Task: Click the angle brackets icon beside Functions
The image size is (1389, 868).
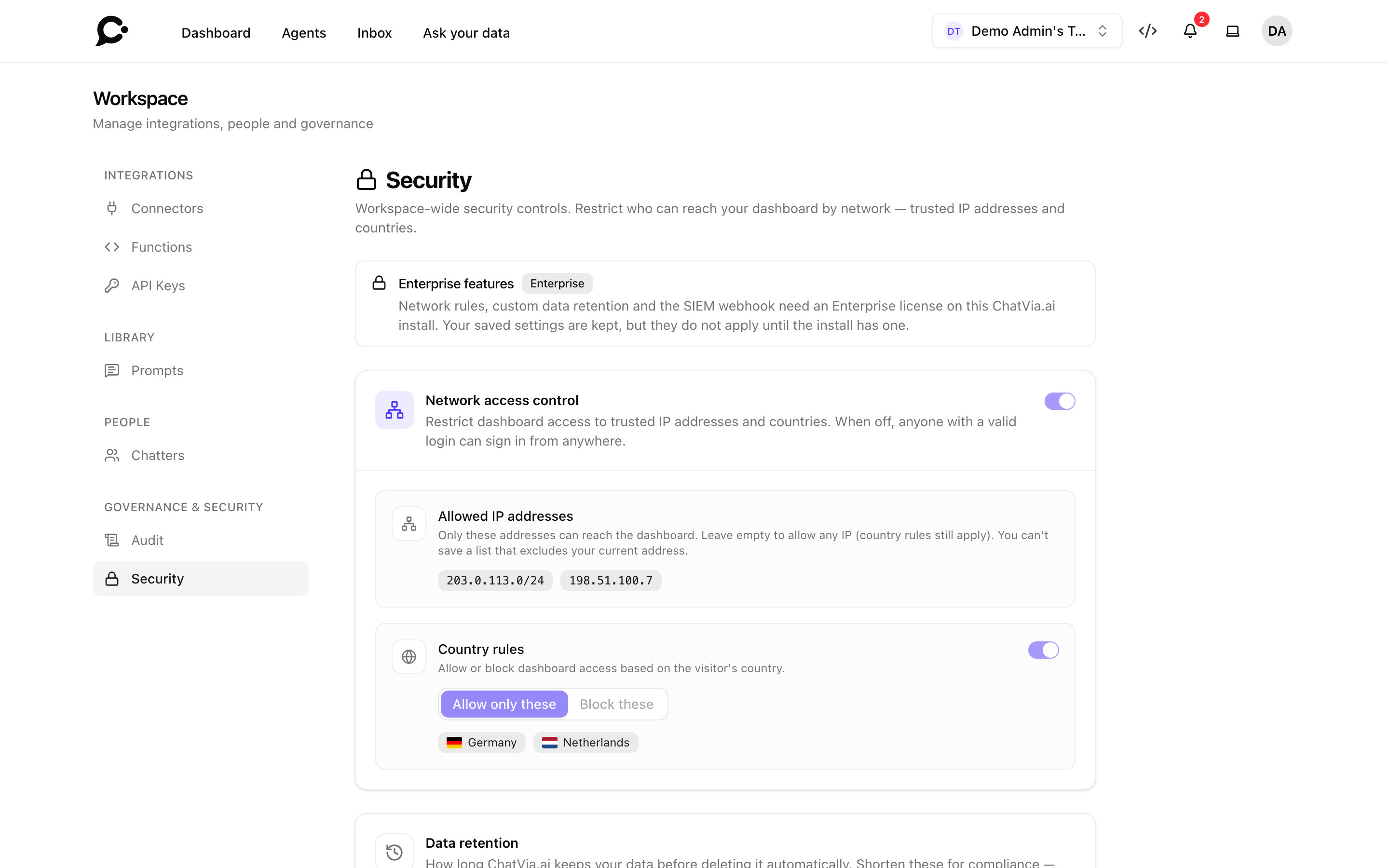Action: (112, 247)
